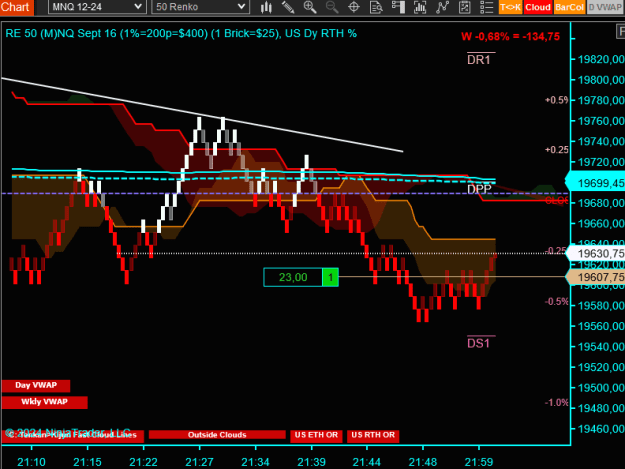Toggle the gray D VWAP button
625x469 pixels.
click(x=605, y=7)
